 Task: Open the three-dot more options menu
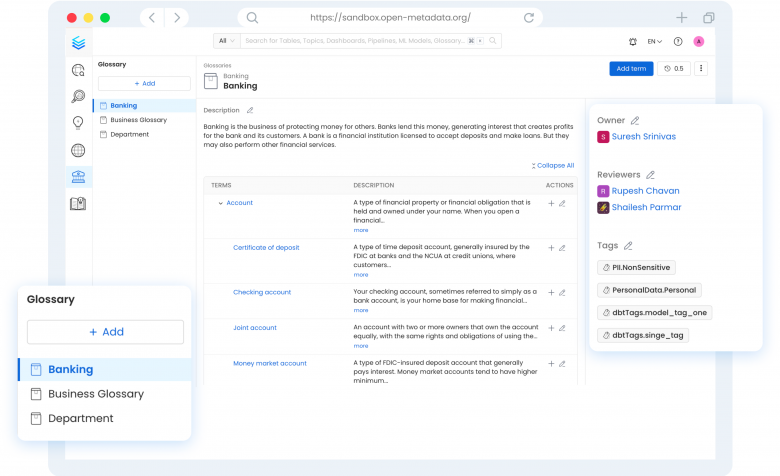(x=701, y=69)
